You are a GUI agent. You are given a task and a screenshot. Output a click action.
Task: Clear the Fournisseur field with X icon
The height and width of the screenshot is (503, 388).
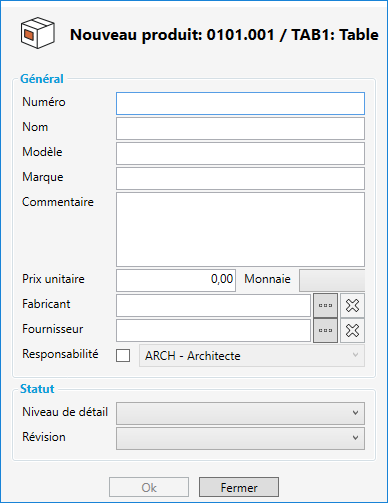pyautogui.click(x=352, y=330)
